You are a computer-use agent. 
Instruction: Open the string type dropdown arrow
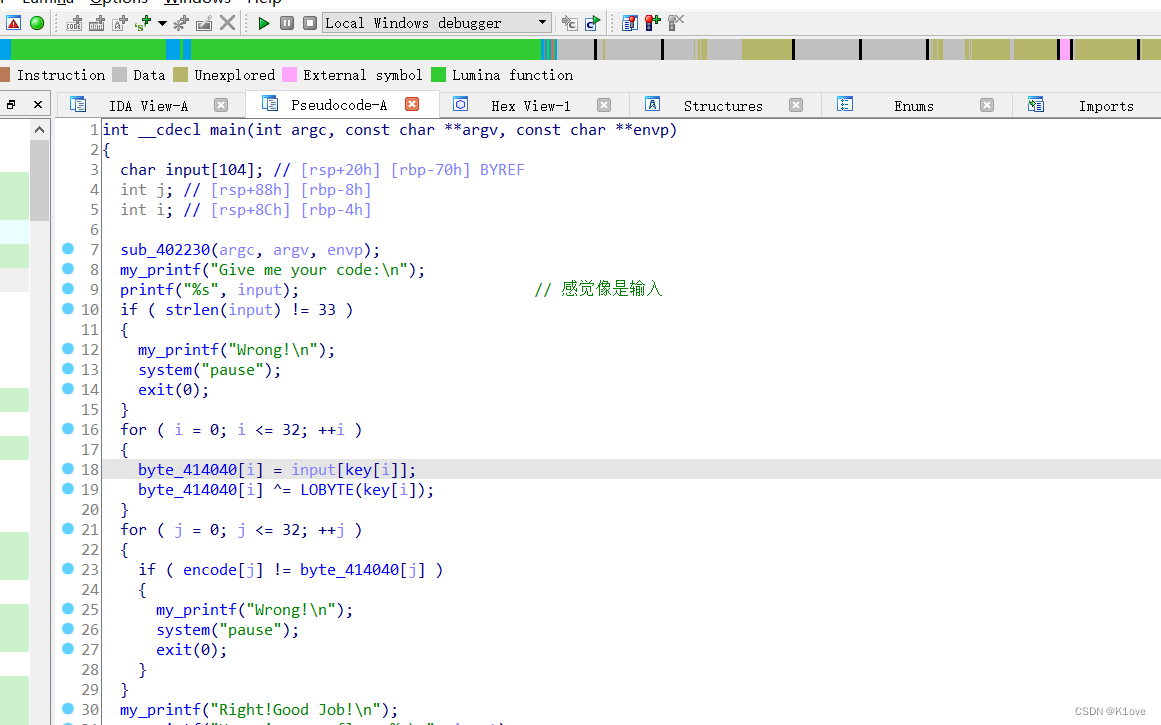pos(160,23)
